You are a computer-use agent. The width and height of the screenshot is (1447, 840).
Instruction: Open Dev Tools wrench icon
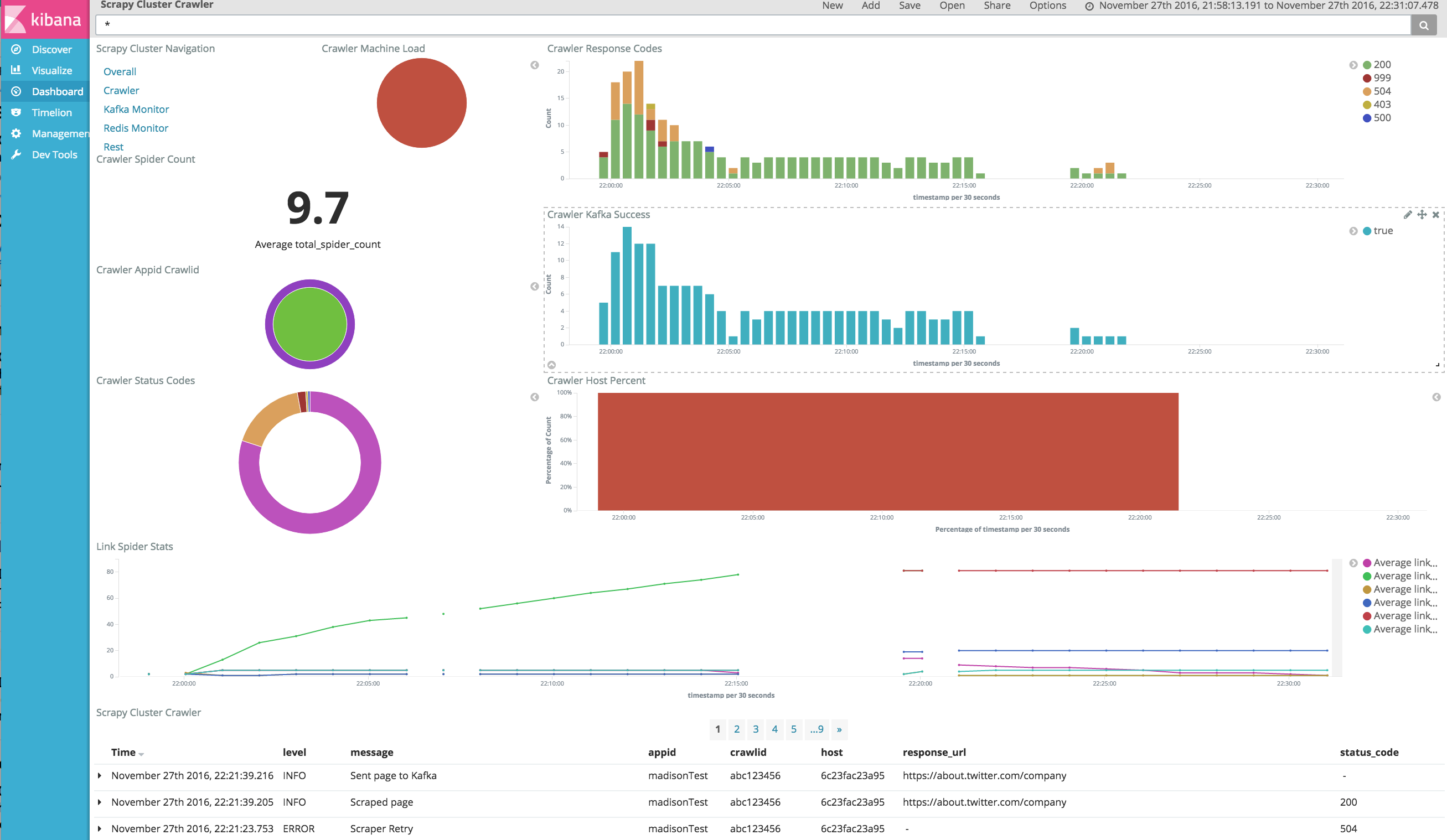point(16,154)
